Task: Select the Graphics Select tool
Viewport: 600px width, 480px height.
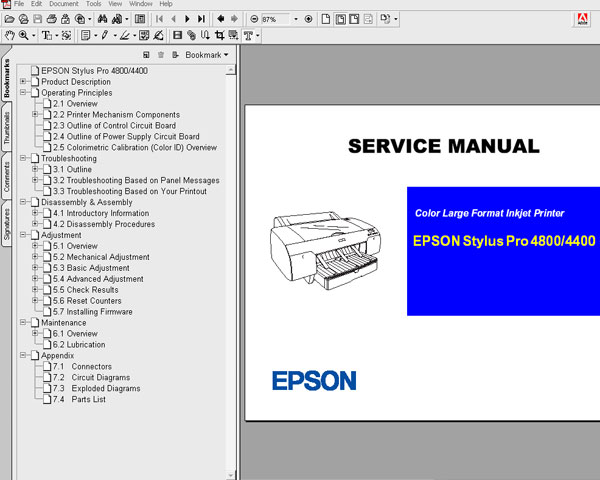Action: click(66, 36)
